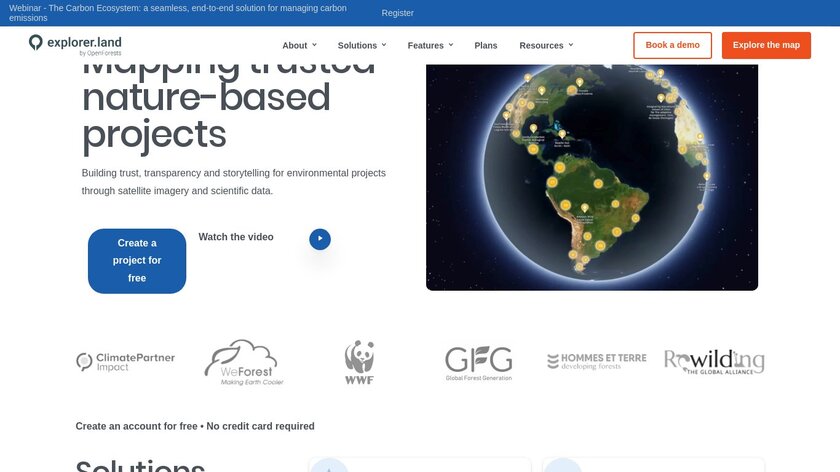Go to the Plans page
This screenshot has height=472, width=840.
[x=485, y=45]
